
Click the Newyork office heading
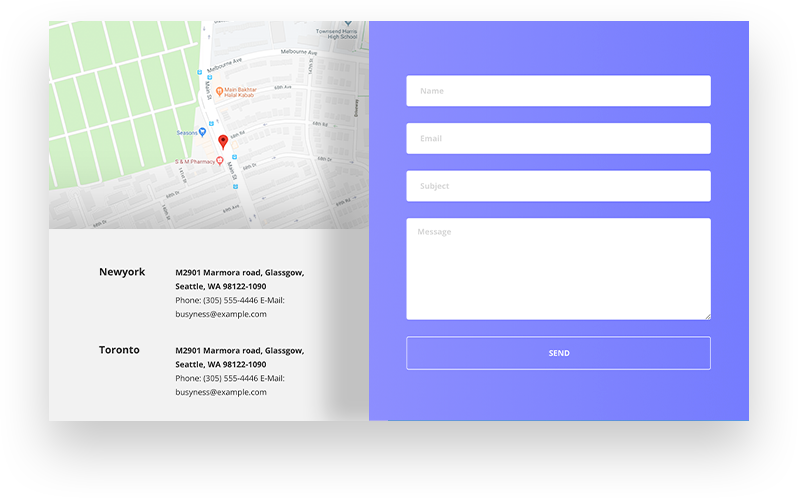(122, 272)
